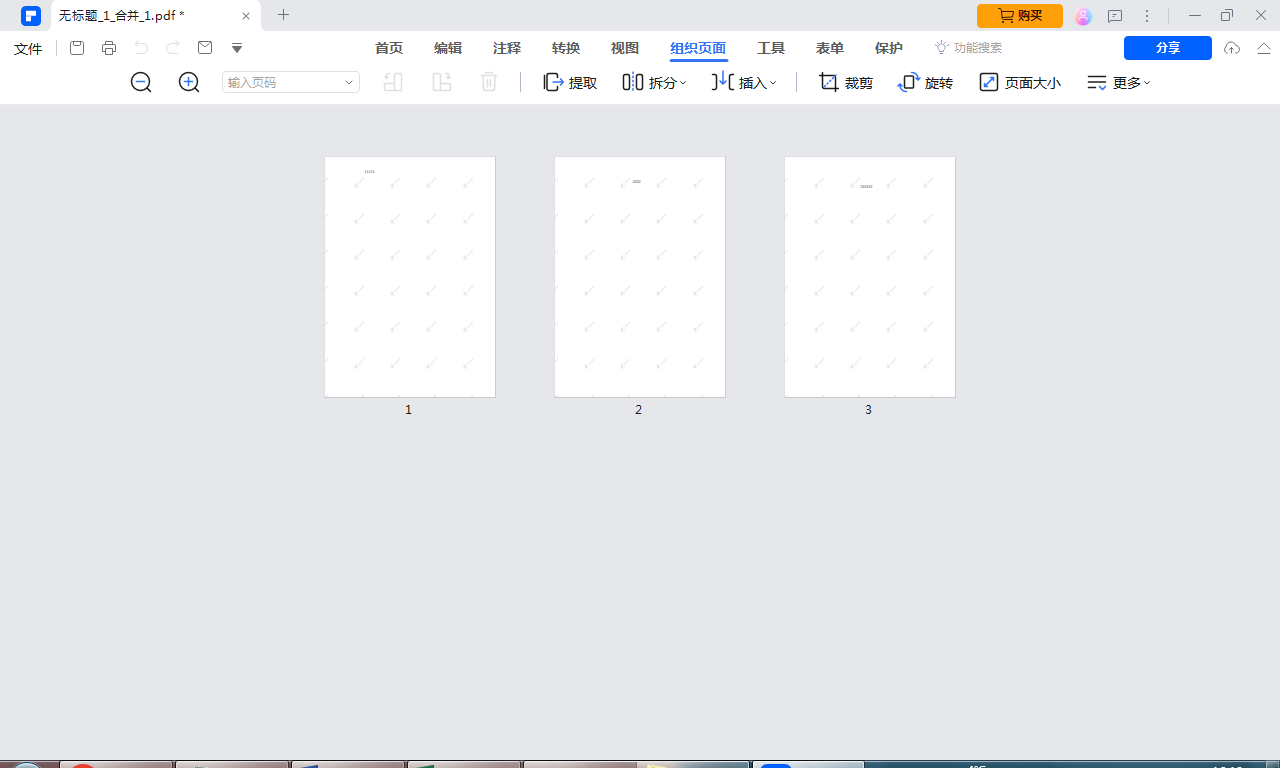Image resolution: width=1280 pixels, height=768 pixels.
Task: Open the print dialog
Action: 108,47
